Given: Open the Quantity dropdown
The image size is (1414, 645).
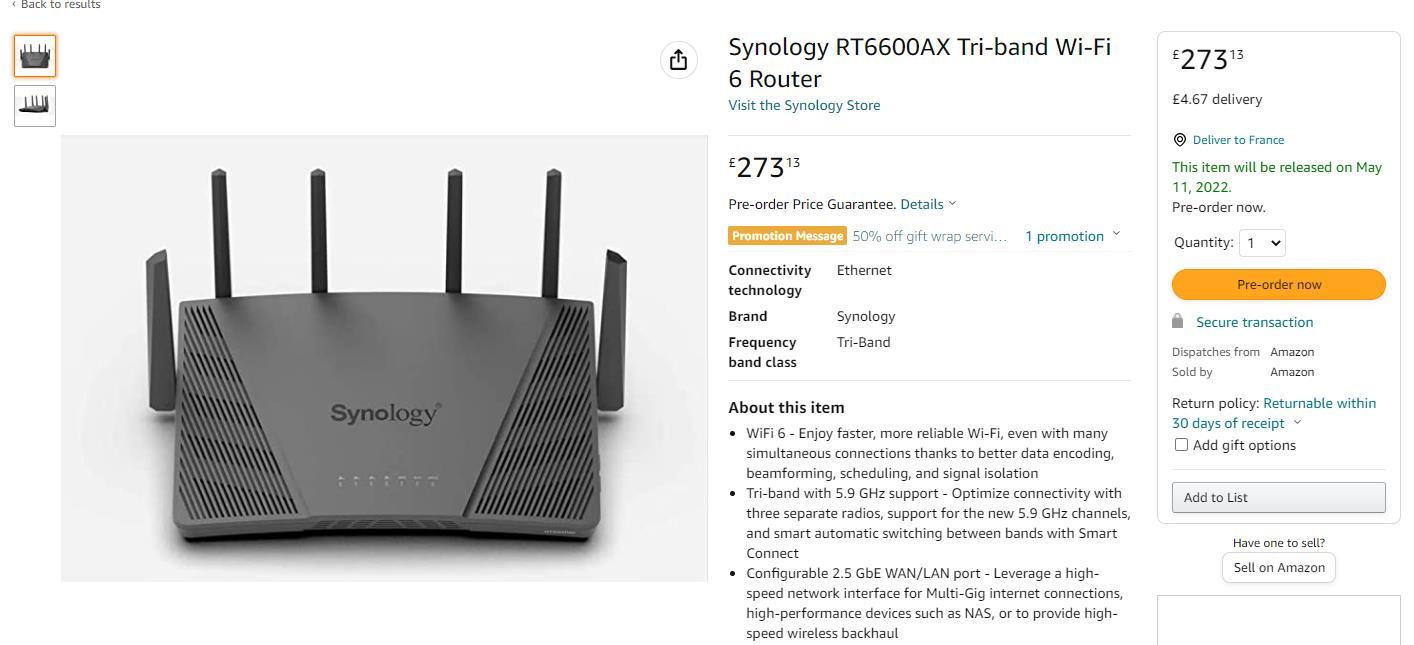Looking at the screenshot, I should pos(1262,242).
